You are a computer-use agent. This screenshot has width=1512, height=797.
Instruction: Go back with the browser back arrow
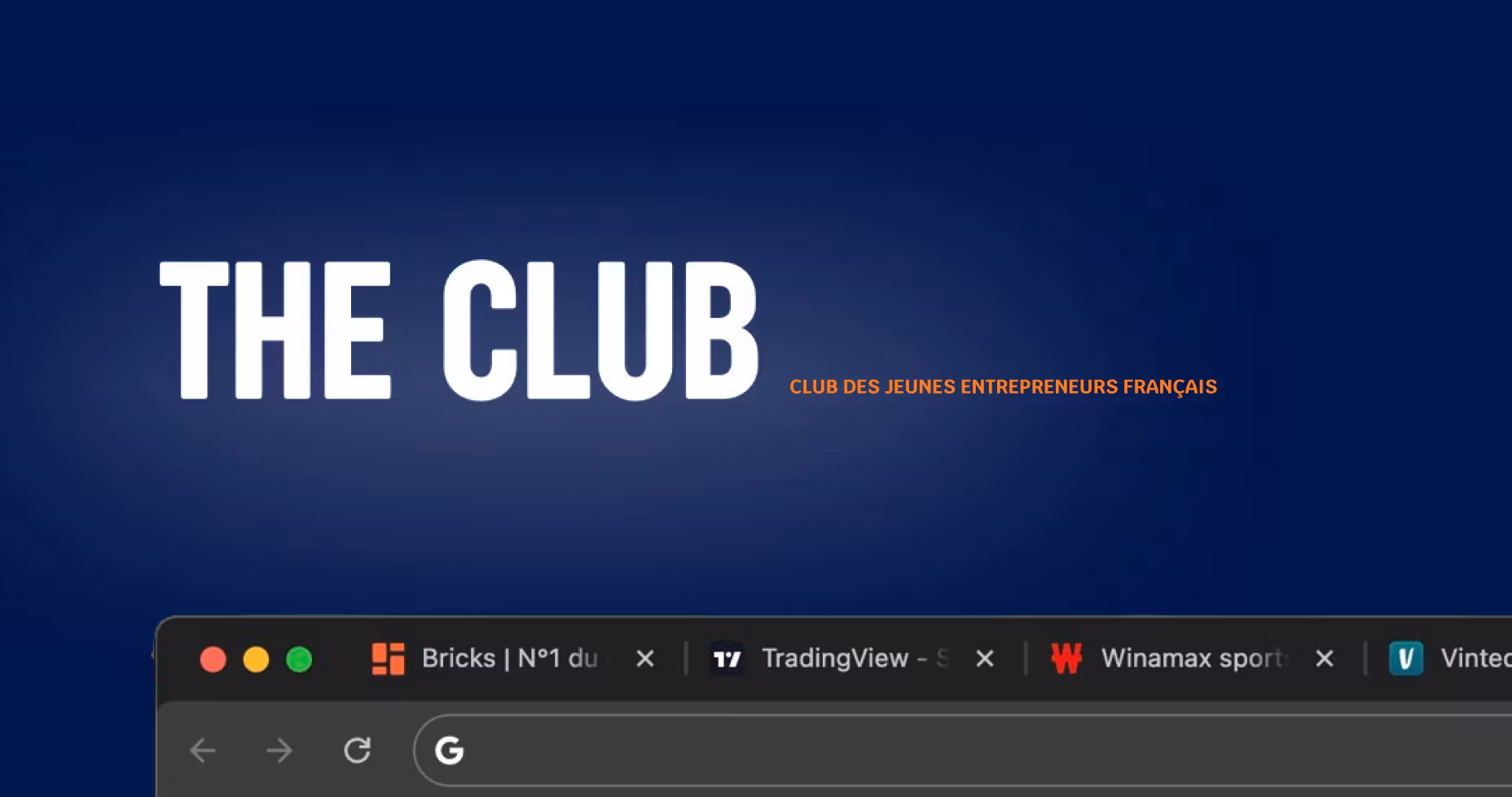tap(203, 750)
